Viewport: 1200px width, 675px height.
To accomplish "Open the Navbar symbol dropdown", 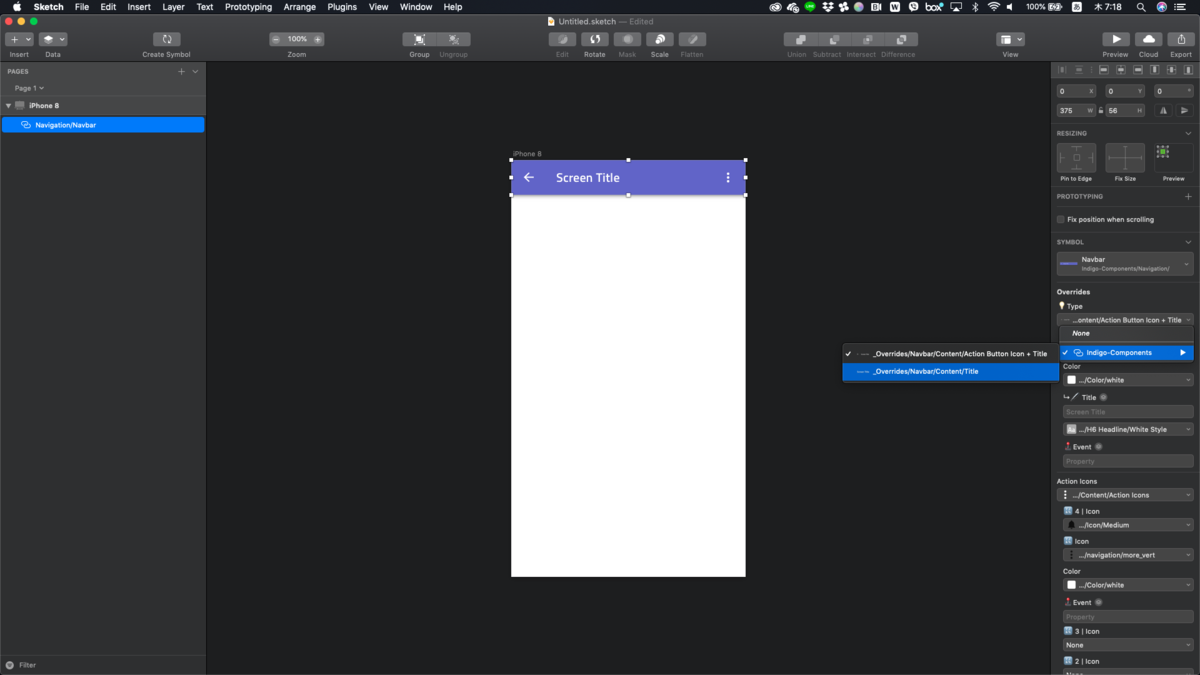I will tap(1125, 264).
